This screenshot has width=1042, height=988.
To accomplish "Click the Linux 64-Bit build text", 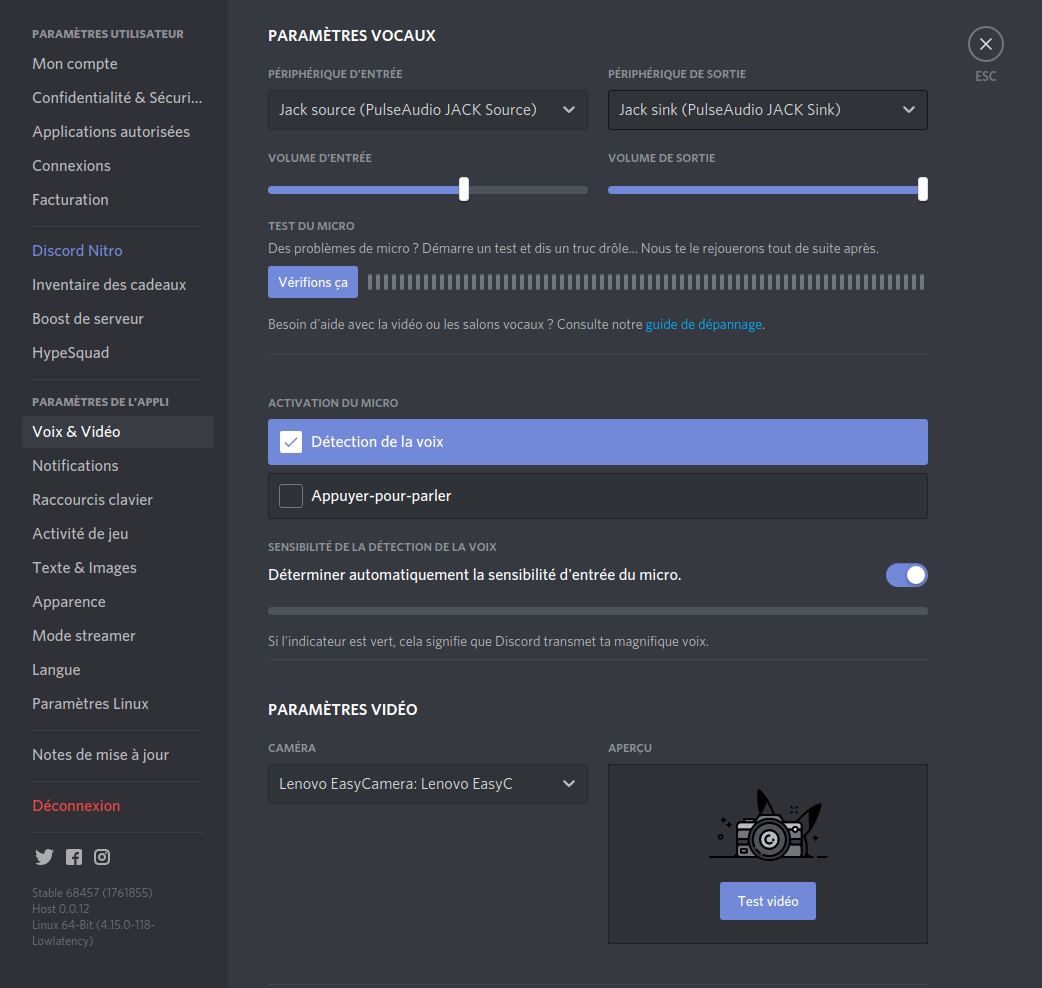I will 93,933.
